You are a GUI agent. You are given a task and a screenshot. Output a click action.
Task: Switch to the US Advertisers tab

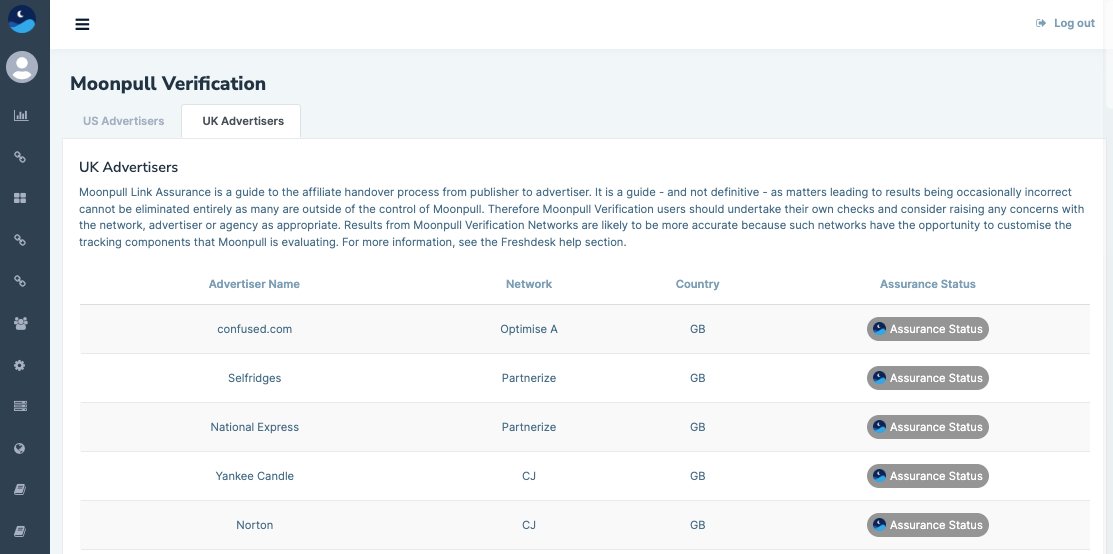(x=124, y=121)
